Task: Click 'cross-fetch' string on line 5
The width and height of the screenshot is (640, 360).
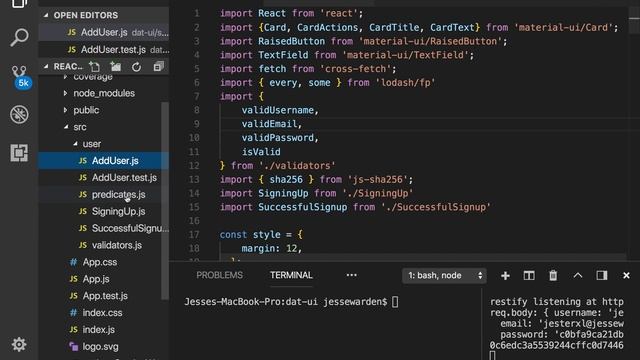Action: click(x=355, y=69)
